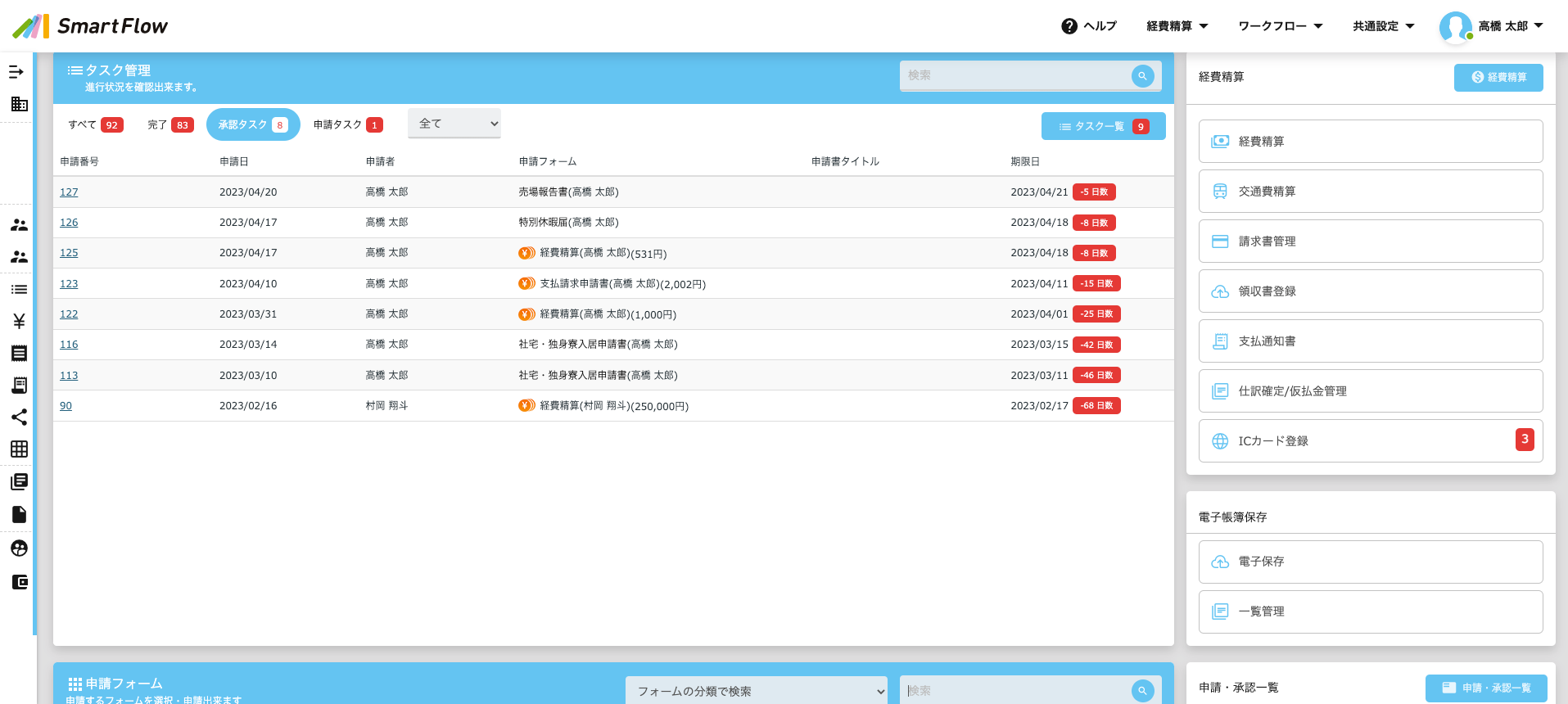Click the share icon in sidebar

pyautogui.click(x=19, y=417)
